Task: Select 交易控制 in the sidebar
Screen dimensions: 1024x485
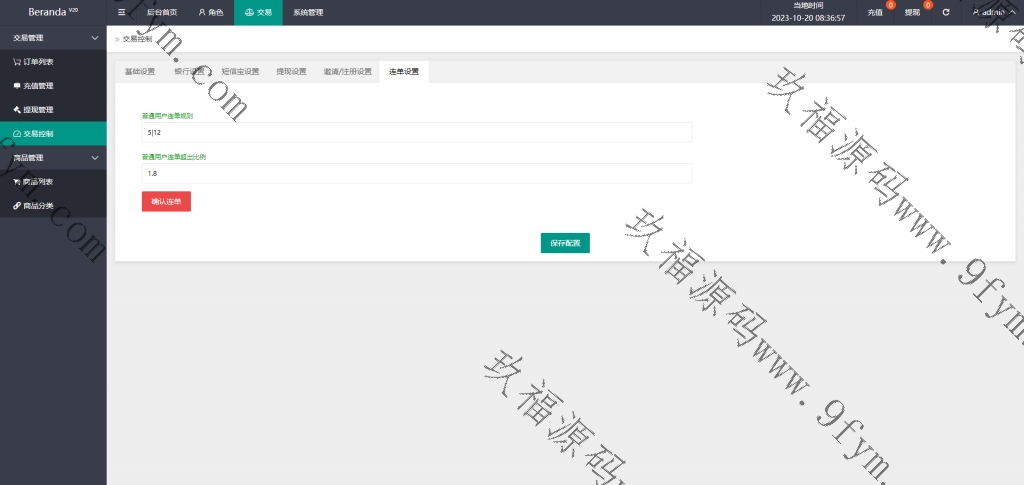Action: 40,134
